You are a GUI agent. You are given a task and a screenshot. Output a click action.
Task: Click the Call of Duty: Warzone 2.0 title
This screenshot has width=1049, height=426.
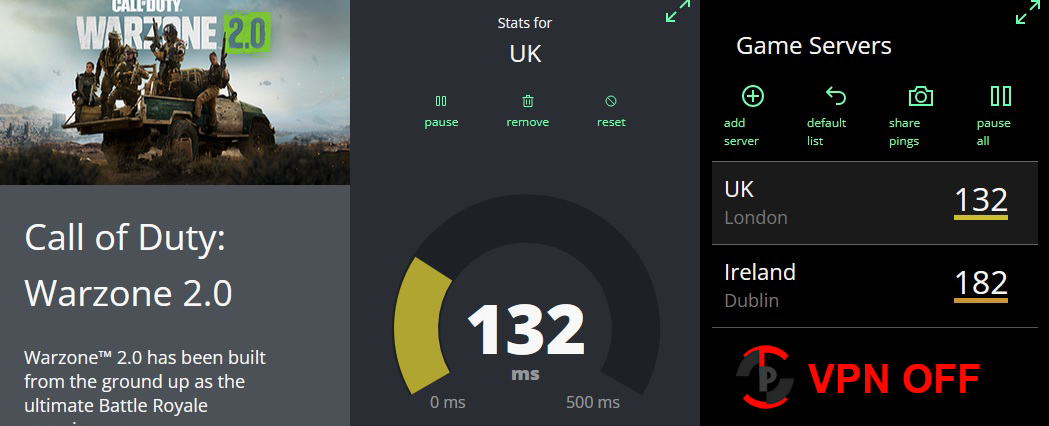pos(128,265)
